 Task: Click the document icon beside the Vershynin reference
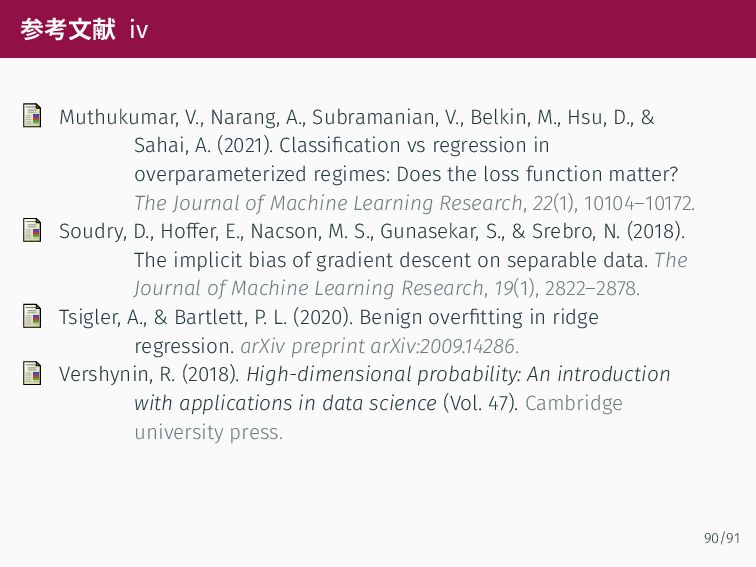coord(32,373)
